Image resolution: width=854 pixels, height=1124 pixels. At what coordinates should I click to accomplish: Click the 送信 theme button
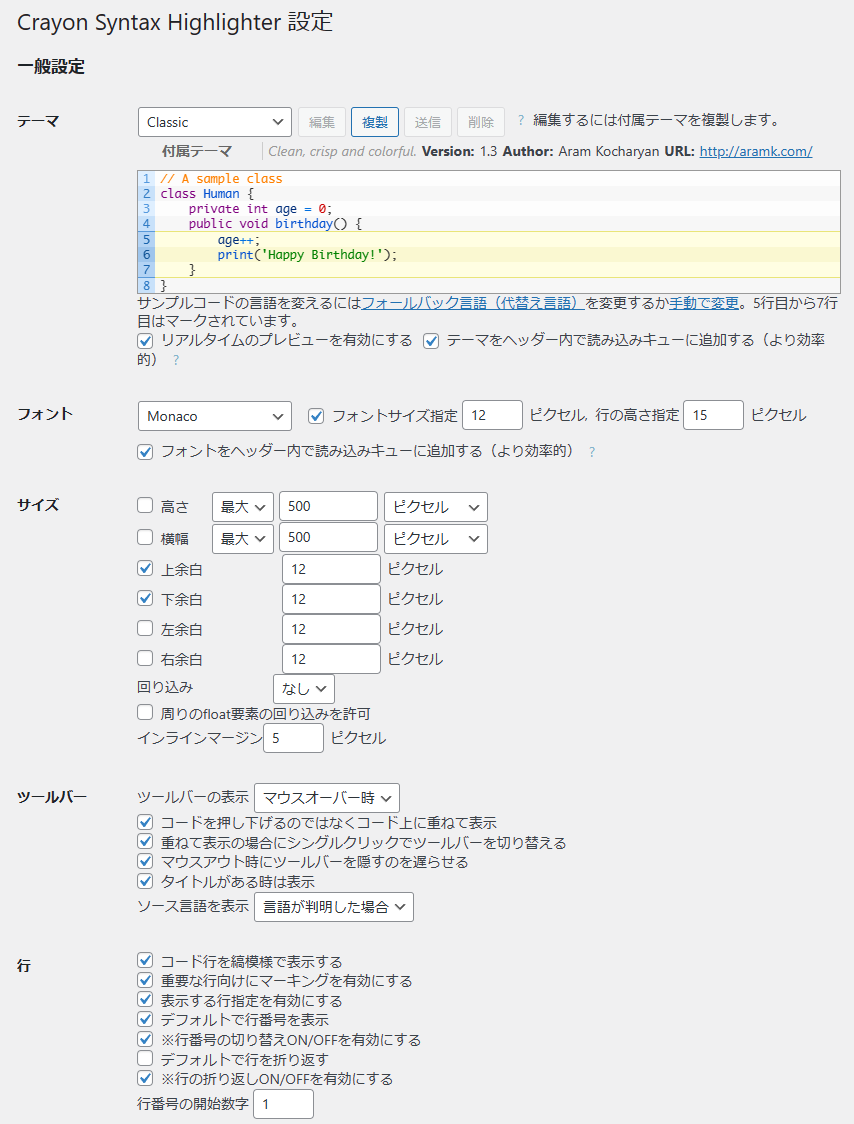coord(428,122)
